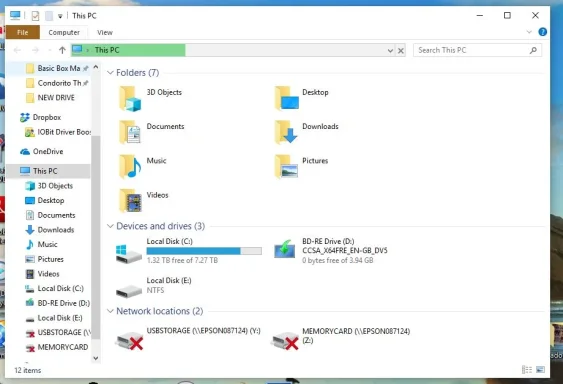Select Videos in the sidebar tree
Image resolution: width=563 pixels, height=384 pixels.
(42, 274)
